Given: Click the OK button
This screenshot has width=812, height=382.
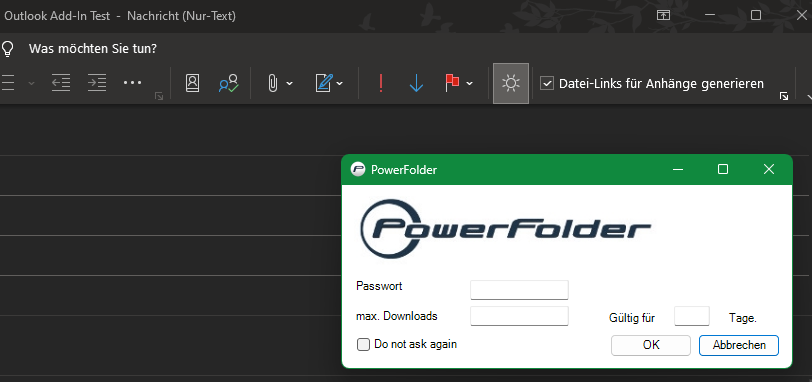Looking at the screenshot, I should pos(651,345).
